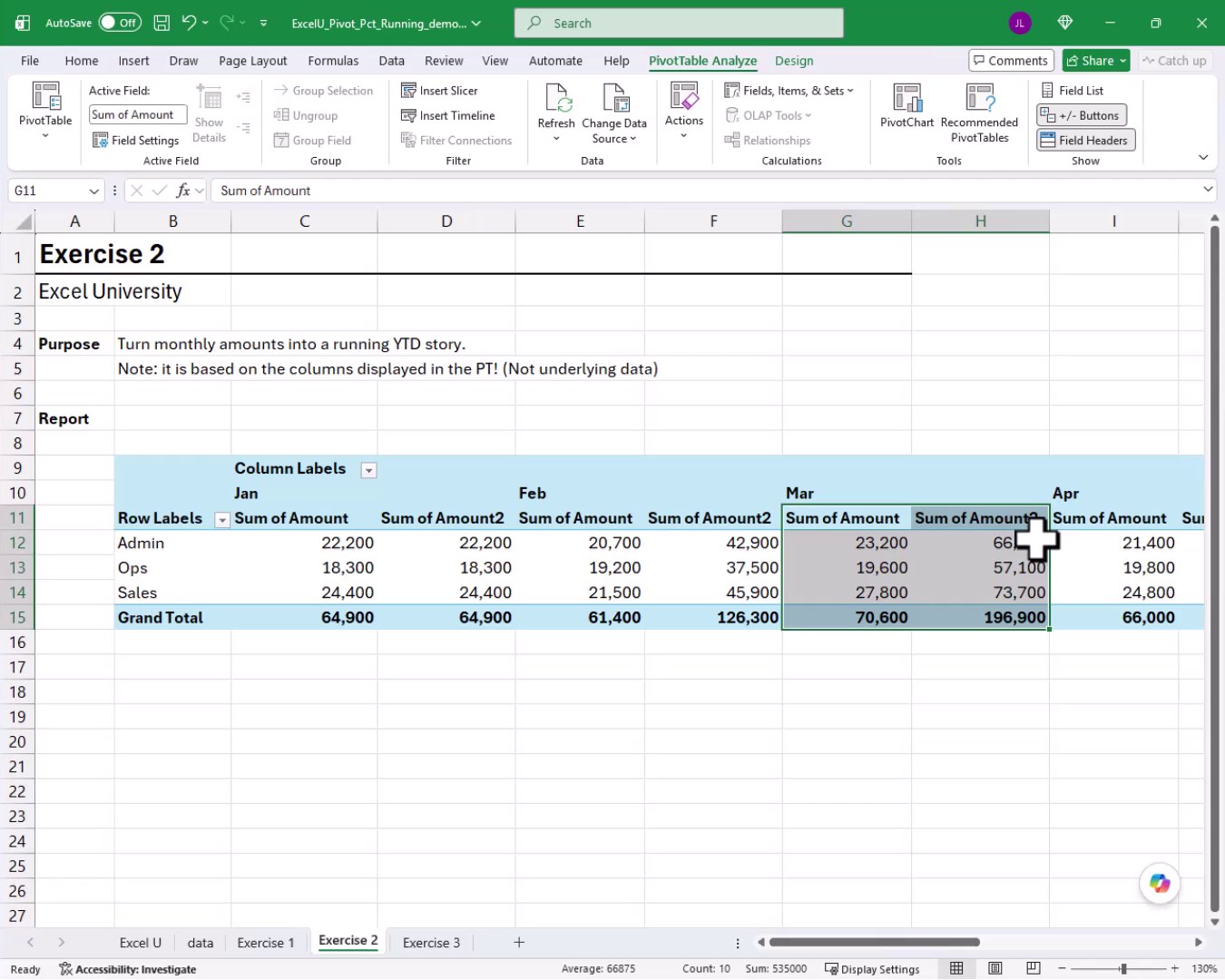Open the PivotTable options button
Screen dimensions: 1225x980
(45, 113)
